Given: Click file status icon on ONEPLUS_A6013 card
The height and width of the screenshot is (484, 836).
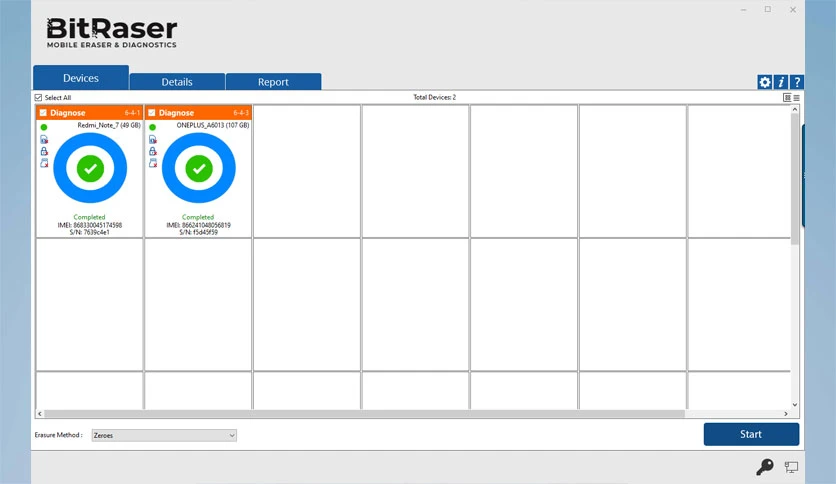Looking at the screenshot, I should tap(153, 140).
